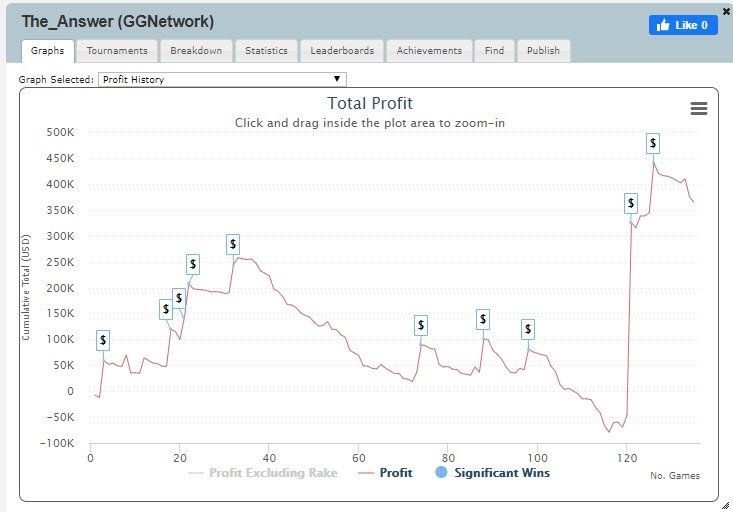This screenshot has width=733, height=512.
Task: Expand the Graph Selected dropdown
Action: point(222,79)
